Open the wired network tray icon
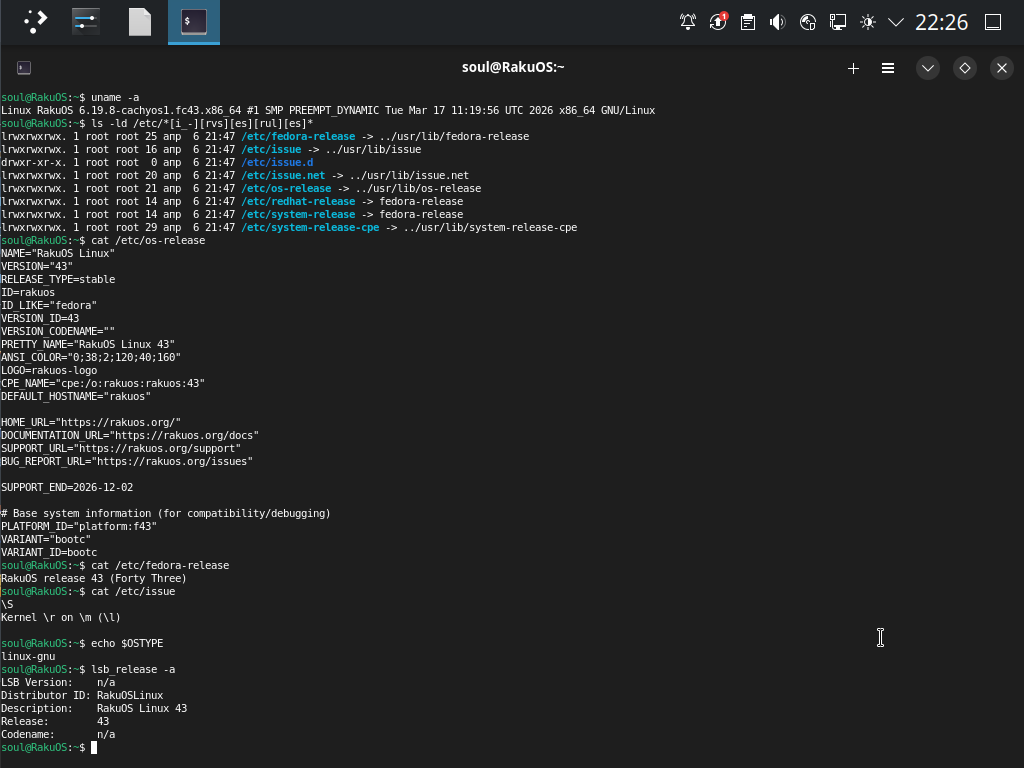The height and width of the screenshot is (768, 1024). pos(838,22)
